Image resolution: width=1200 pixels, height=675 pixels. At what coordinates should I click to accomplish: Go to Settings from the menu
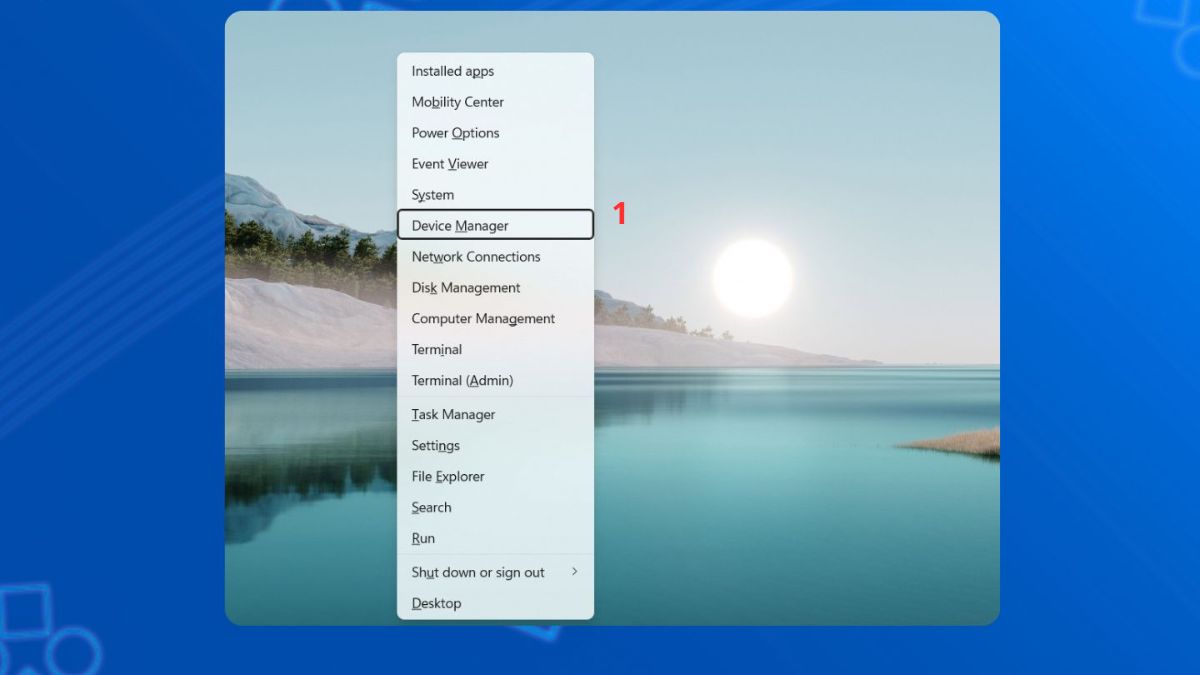(436, 446)
